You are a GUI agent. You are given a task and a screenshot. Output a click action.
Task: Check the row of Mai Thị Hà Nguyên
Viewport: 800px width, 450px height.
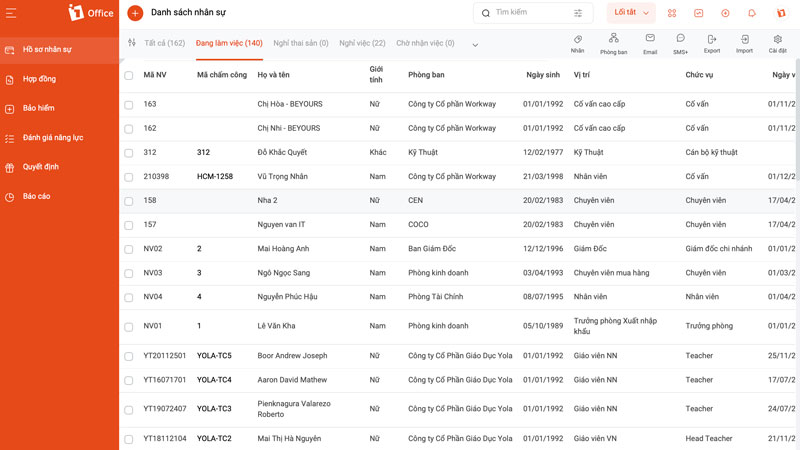click(129, 439)
